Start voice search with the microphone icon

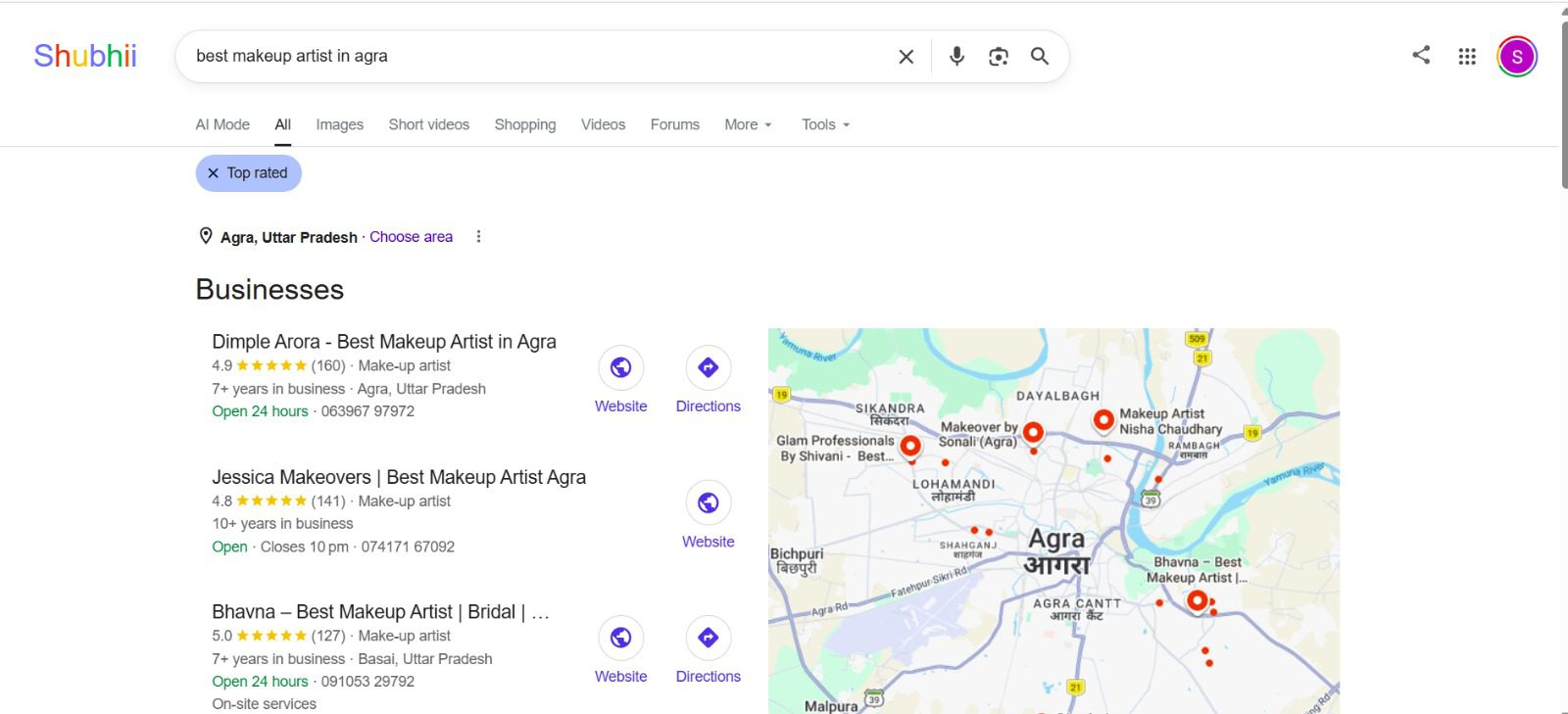pos(956,57)
